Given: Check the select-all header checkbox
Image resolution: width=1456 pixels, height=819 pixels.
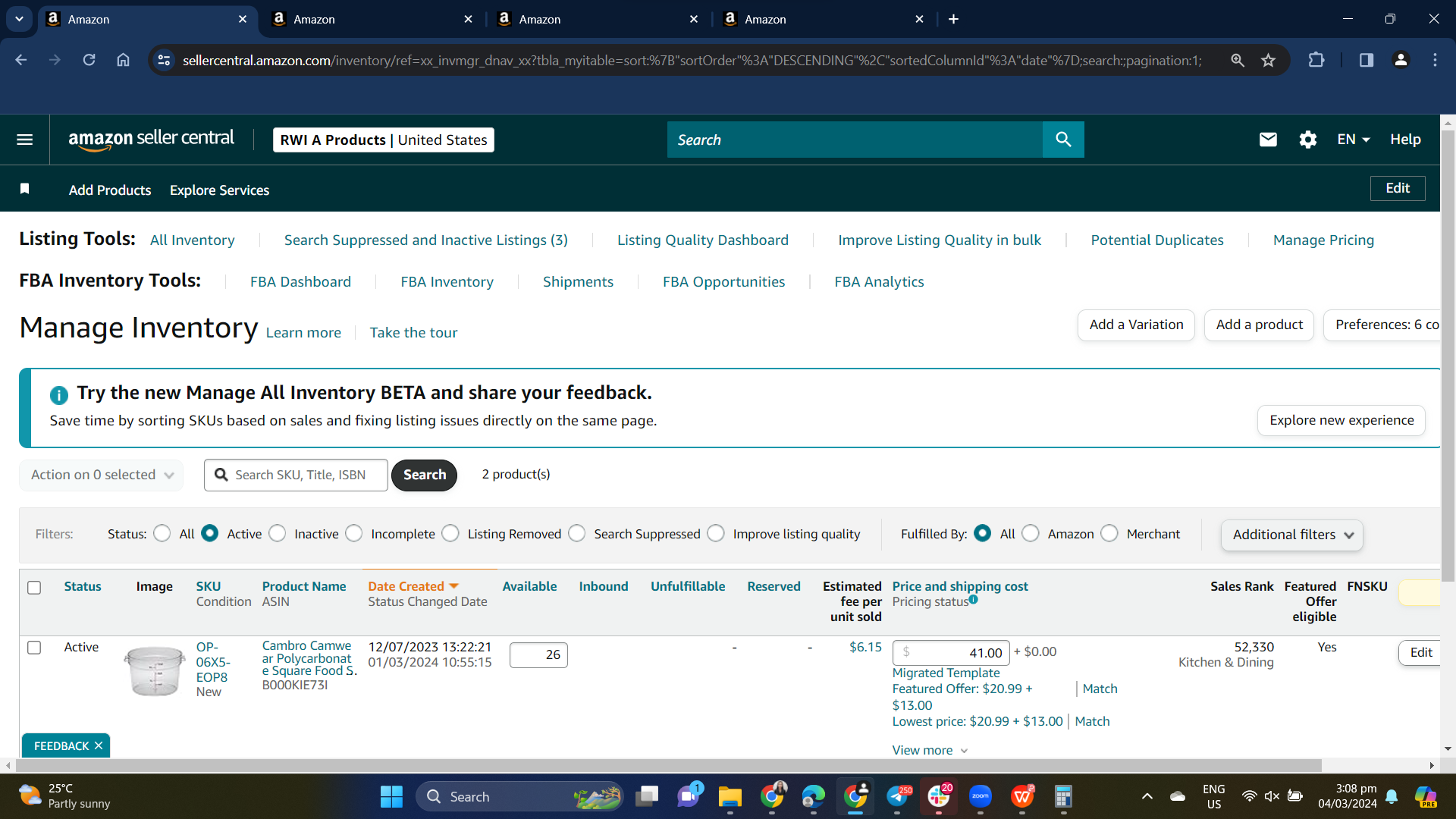Looking at the screenshot, I should click(34, 588).
